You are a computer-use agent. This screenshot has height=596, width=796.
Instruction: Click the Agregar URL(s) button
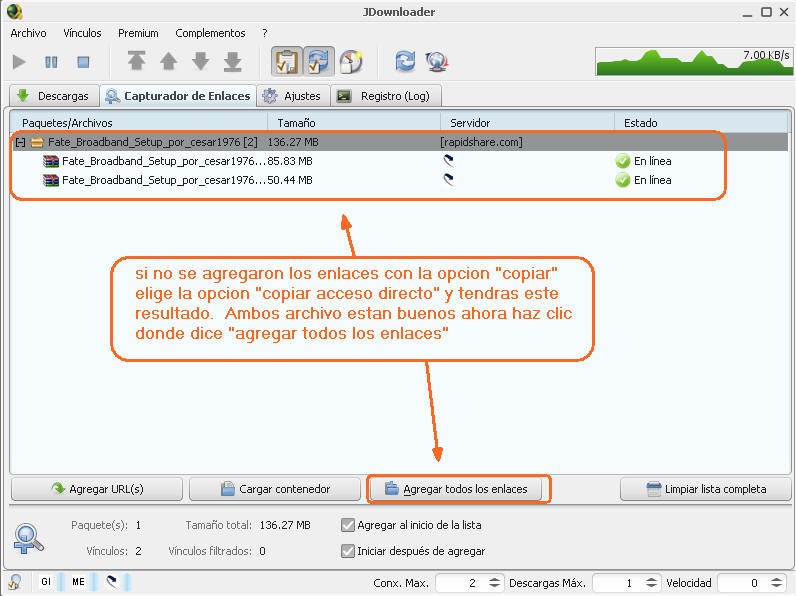[97, 489]
